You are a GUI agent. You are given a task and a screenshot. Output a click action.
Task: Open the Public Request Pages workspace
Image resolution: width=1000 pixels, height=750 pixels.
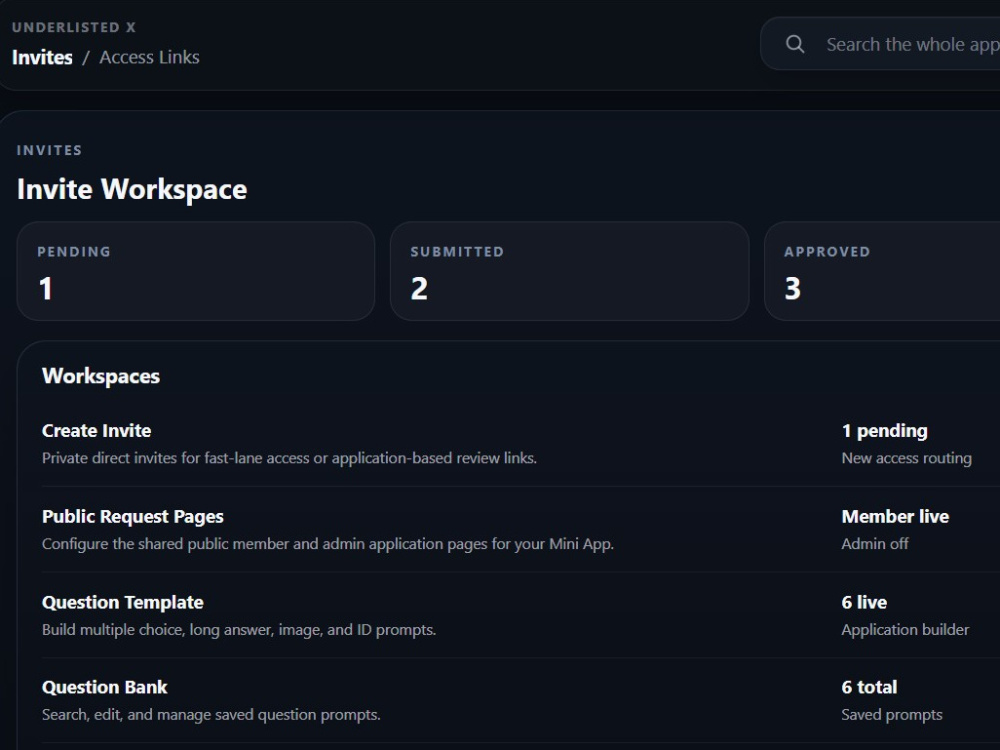521,529
